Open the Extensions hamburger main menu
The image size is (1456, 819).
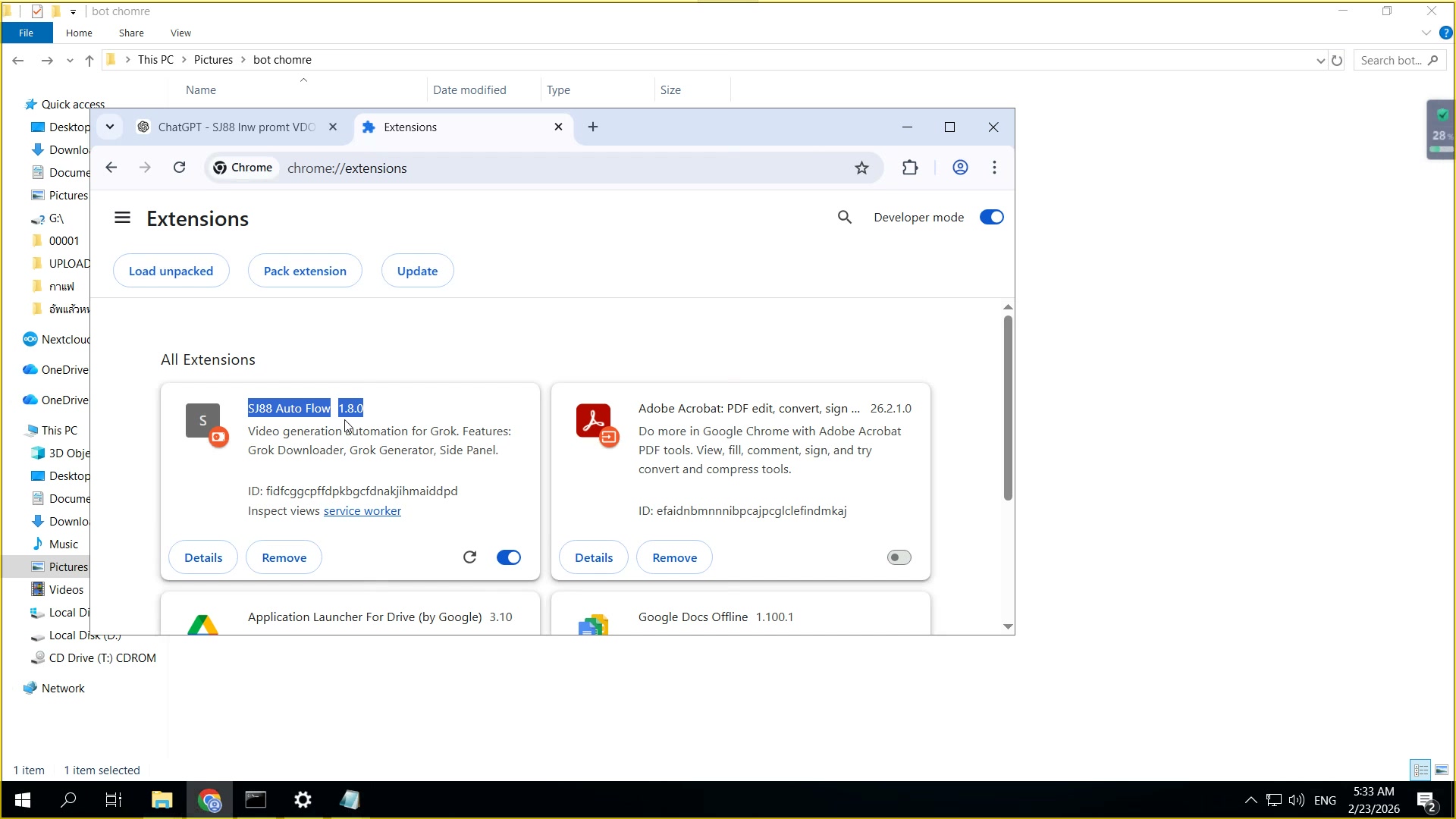(122, 218)
